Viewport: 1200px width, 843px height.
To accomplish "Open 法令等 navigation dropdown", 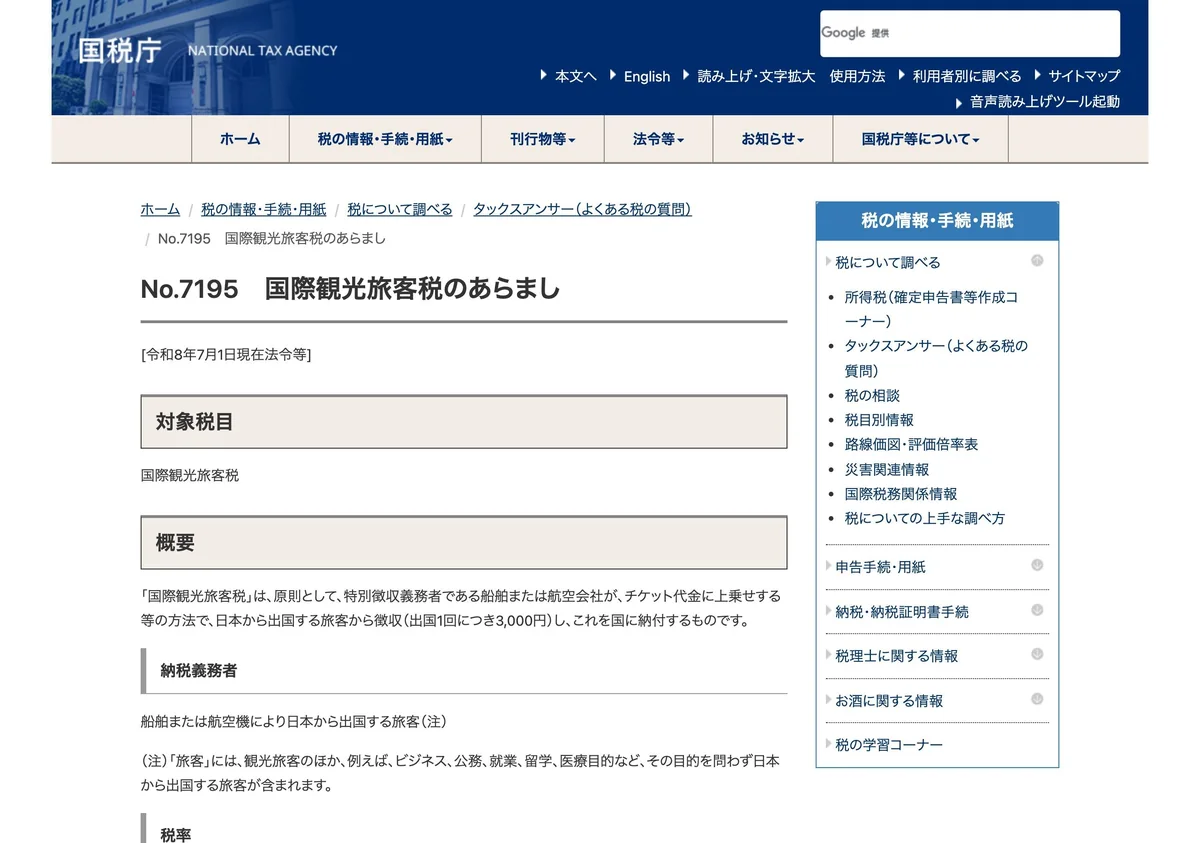I will point(658,139).
